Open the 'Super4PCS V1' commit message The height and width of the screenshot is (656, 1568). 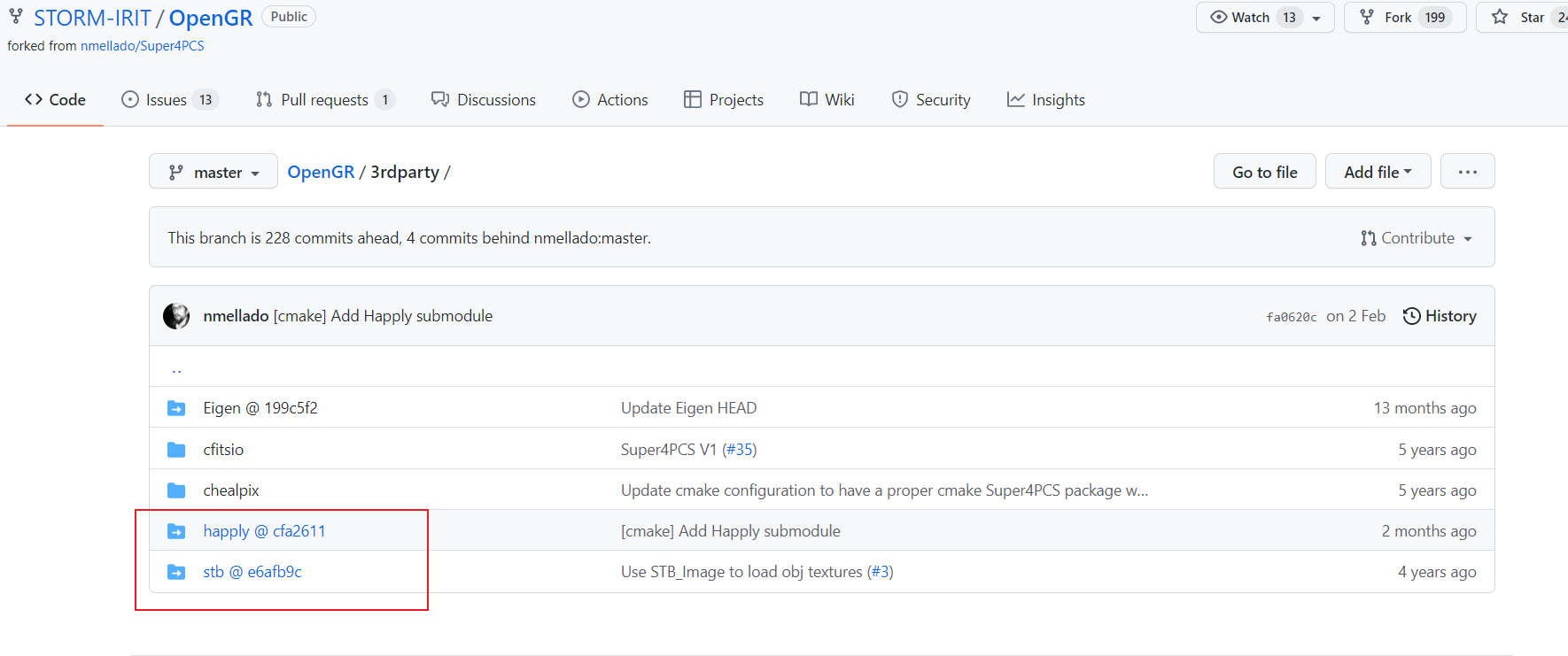point(669,450)
